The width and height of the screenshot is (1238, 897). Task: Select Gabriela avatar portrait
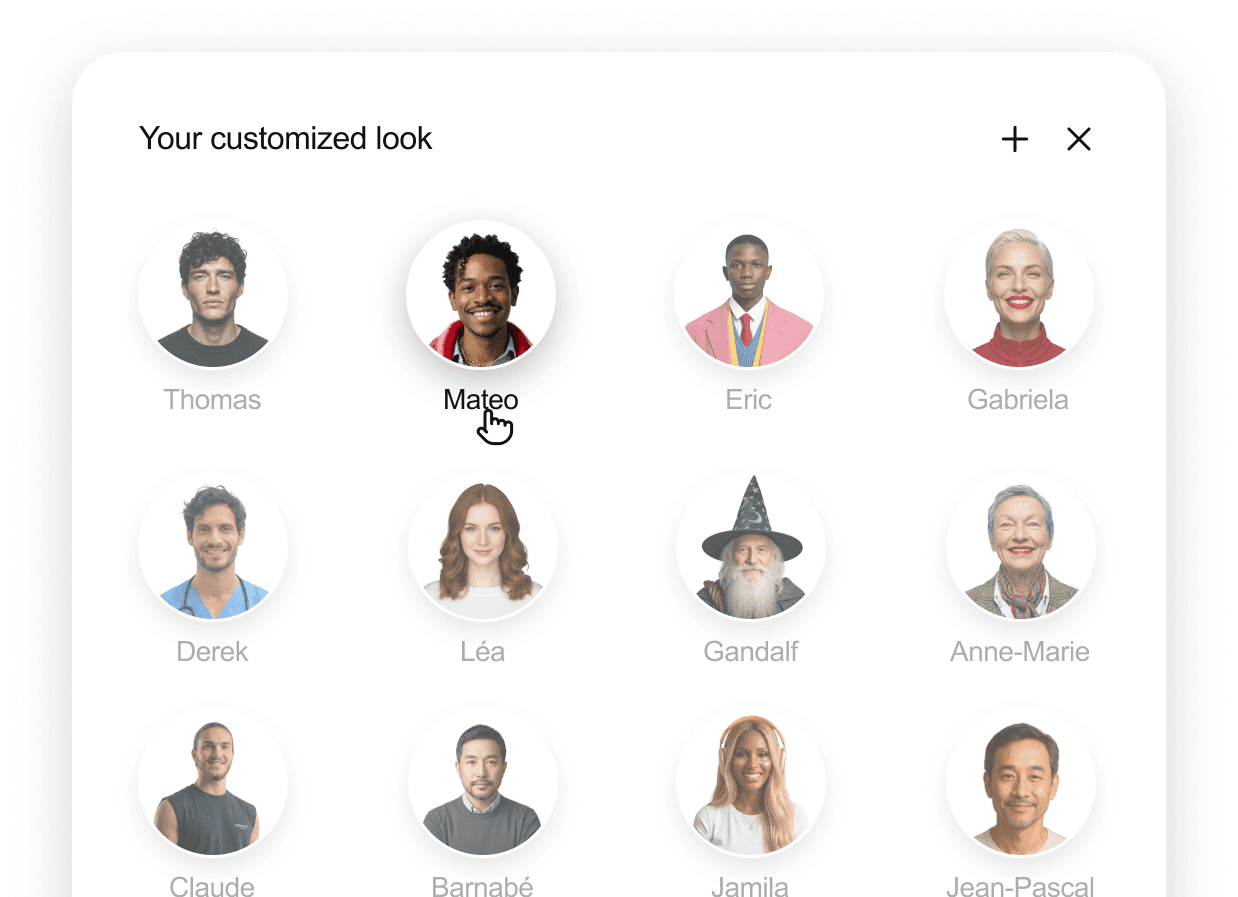tap(1019, 294)
